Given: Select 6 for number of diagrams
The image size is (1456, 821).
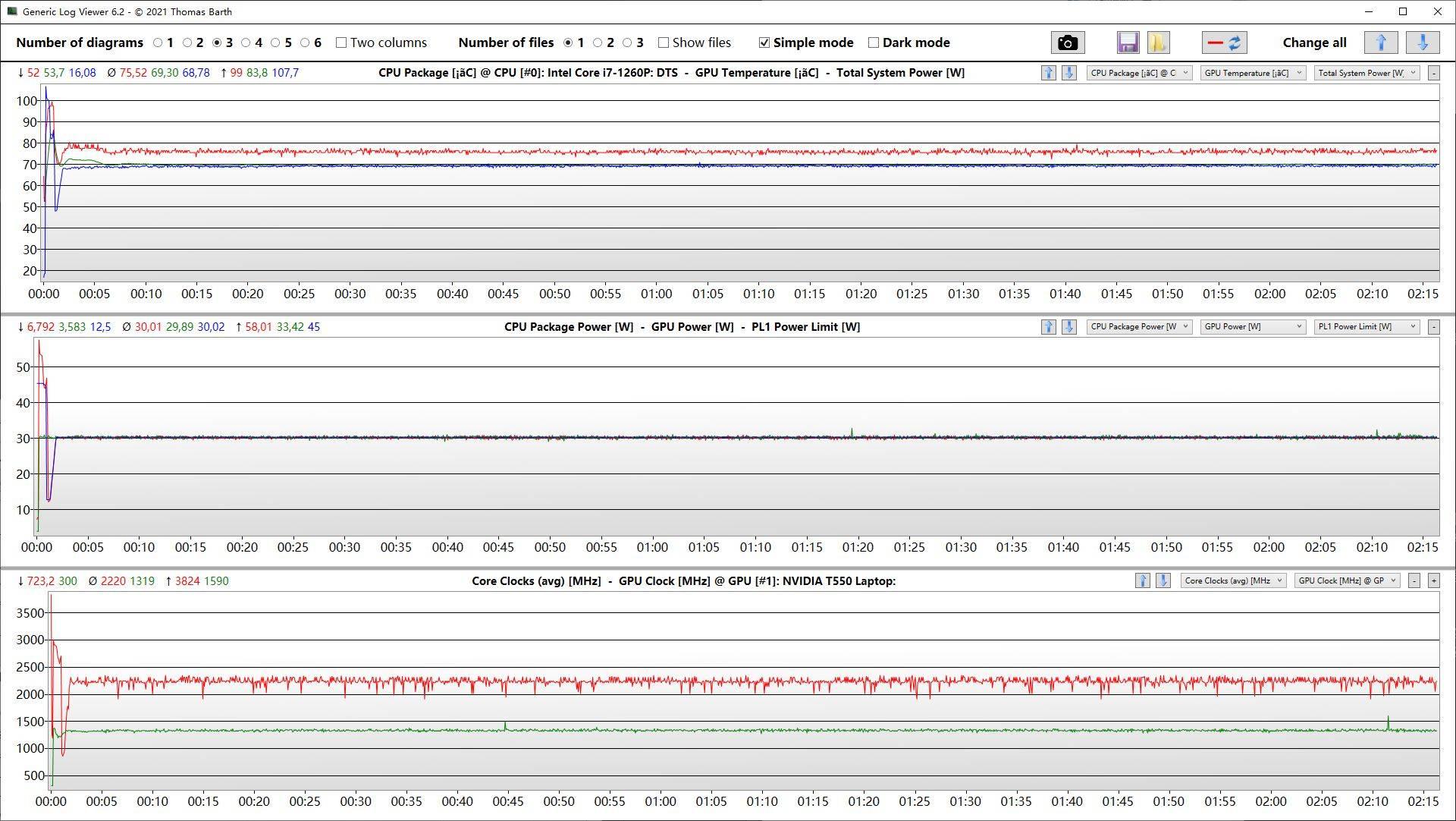Looking at the screenshot, I should tap(305, 42).
